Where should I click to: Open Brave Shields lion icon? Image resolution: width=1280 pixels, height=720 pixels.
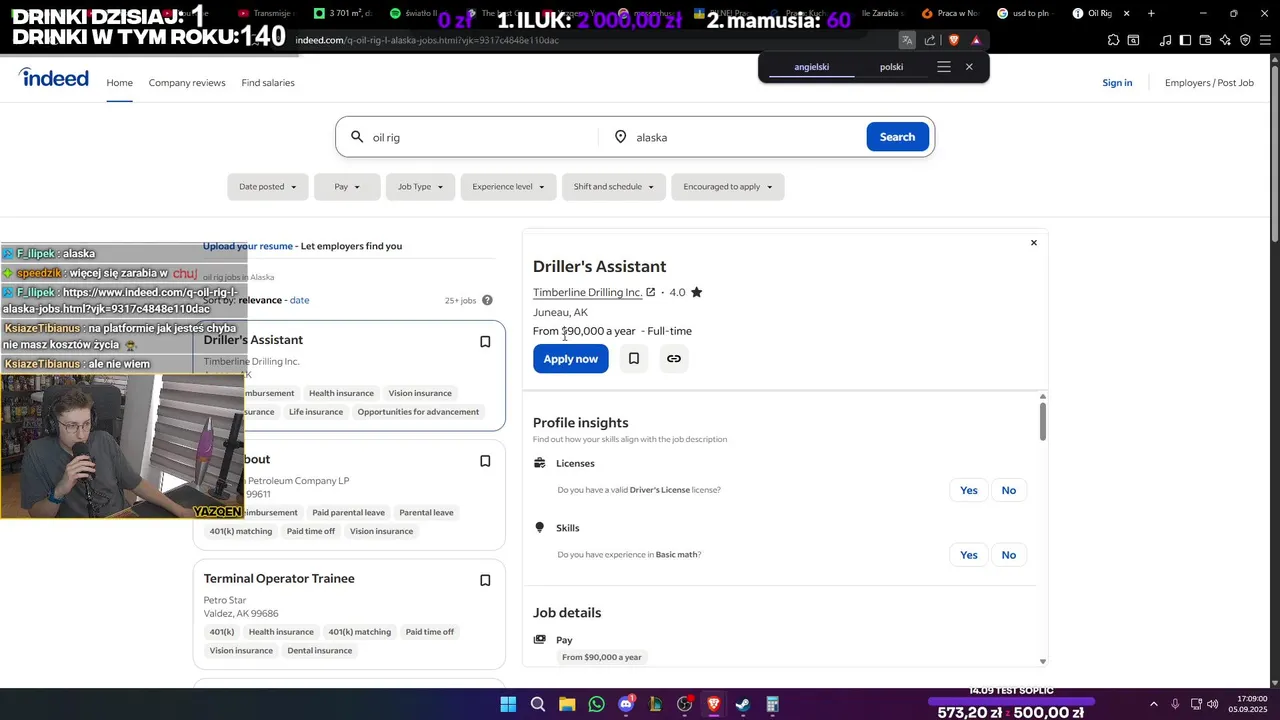point(953,40)
